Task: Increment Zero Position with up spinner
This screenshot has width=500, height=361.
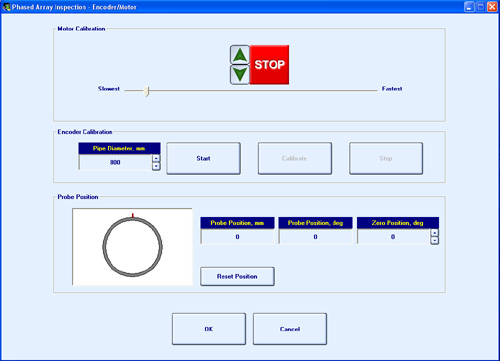Action: pyautogui.click(x=434, y=233)
